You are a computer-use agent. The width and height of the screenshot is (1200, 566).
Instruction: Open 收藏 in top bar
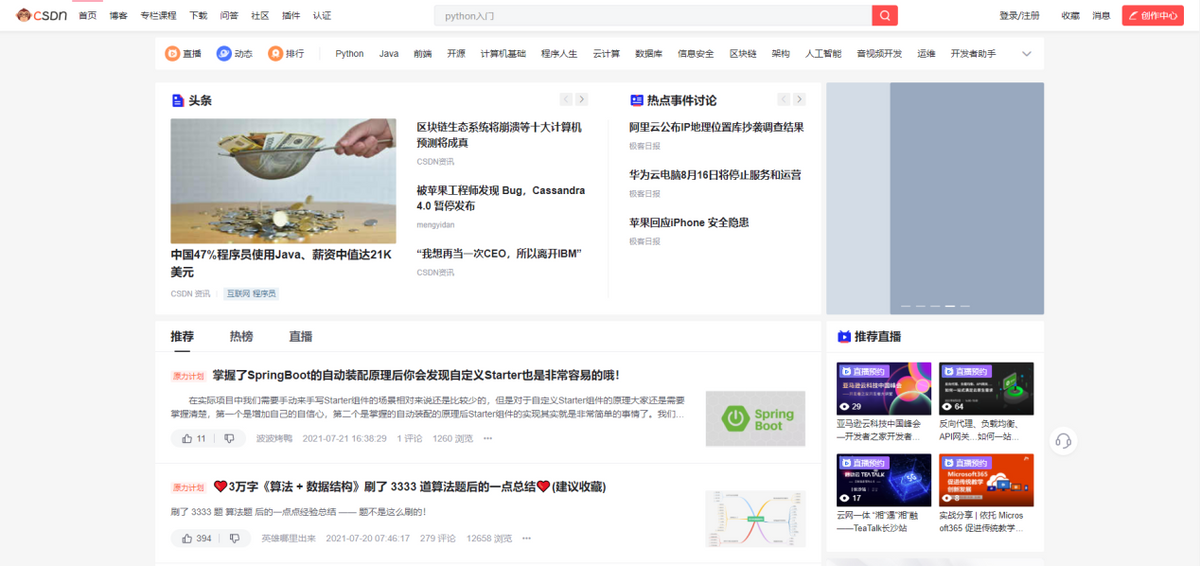(1070, 16)
